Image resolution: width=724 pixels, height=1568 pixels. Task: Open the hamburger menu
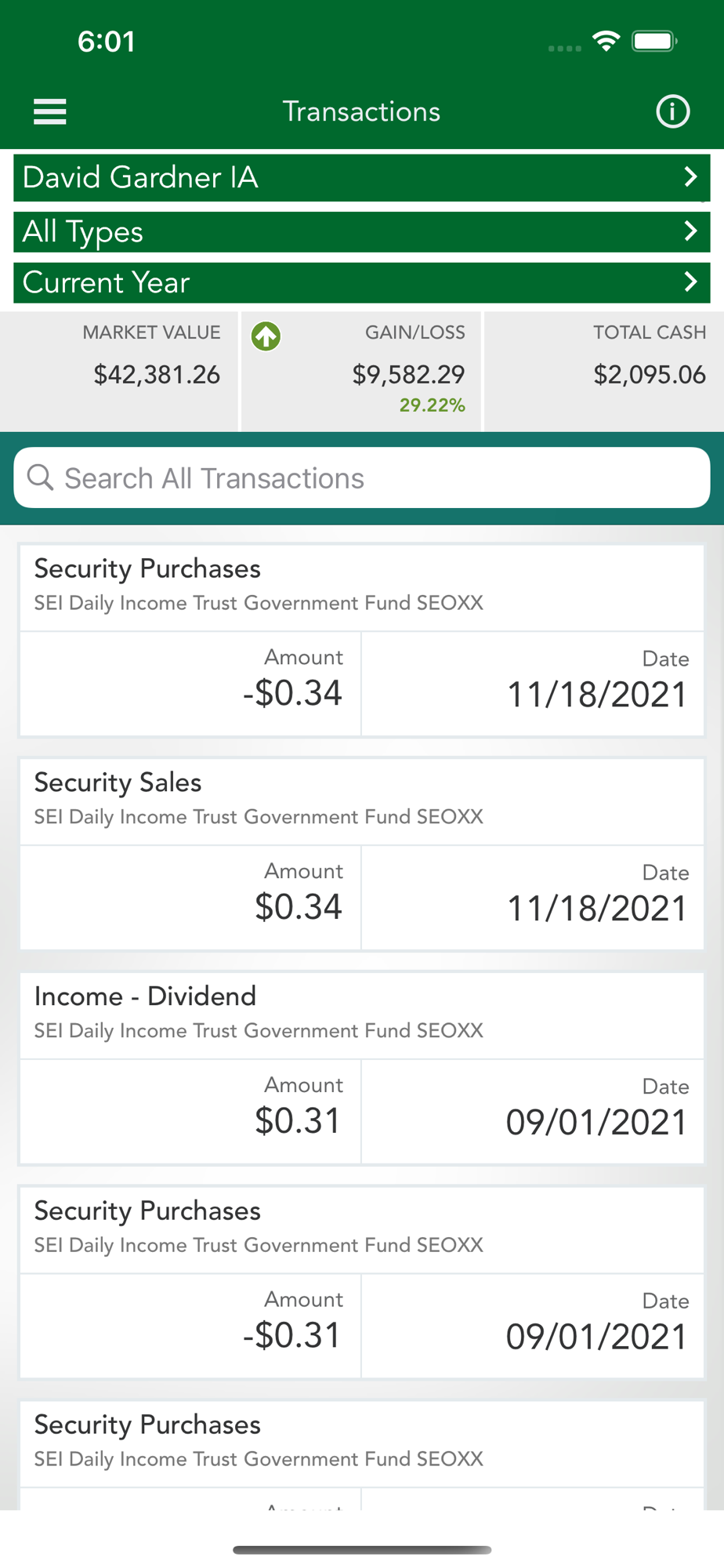point(49,111)
